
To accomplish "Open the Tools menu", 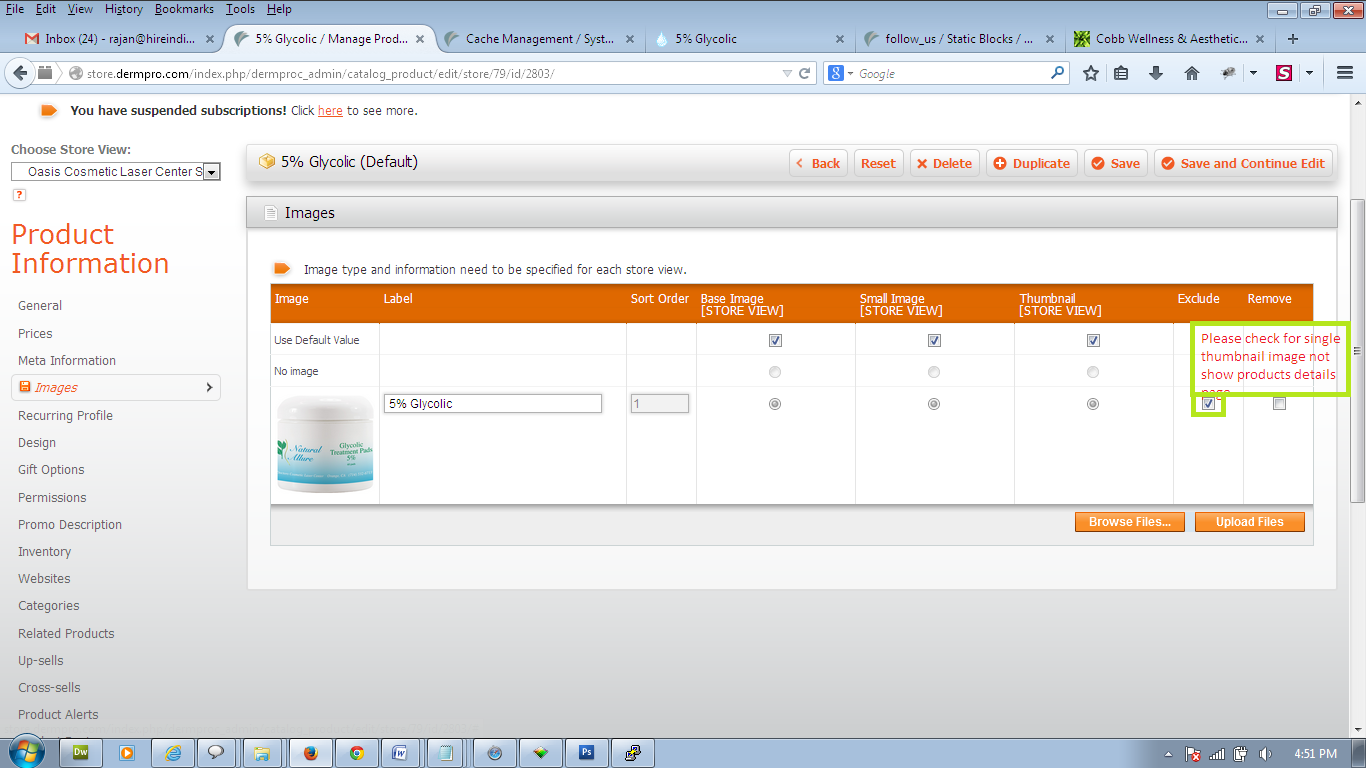I will tap(240, 9).
